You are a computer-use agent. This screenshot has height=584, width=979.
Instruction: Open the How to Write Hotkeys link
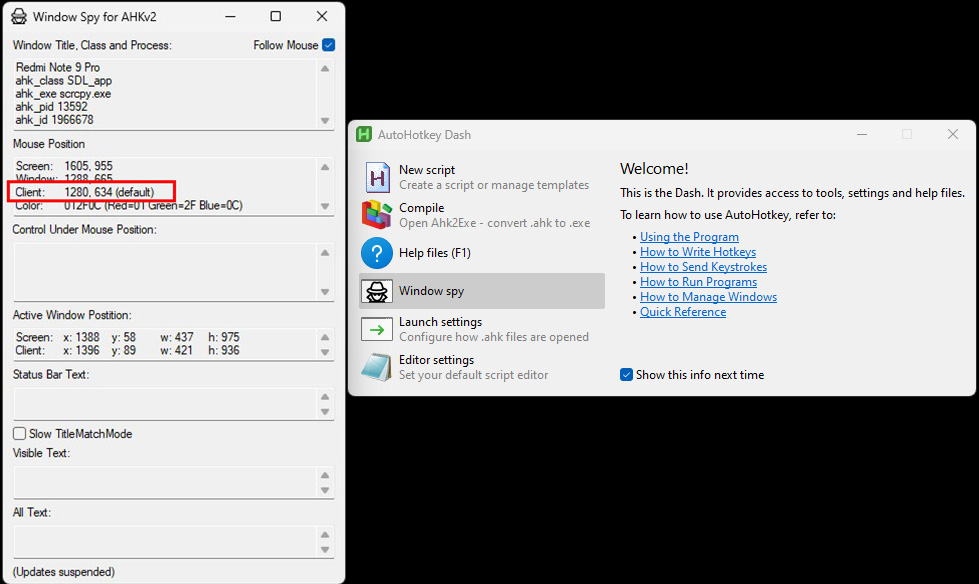coord(698,252)
